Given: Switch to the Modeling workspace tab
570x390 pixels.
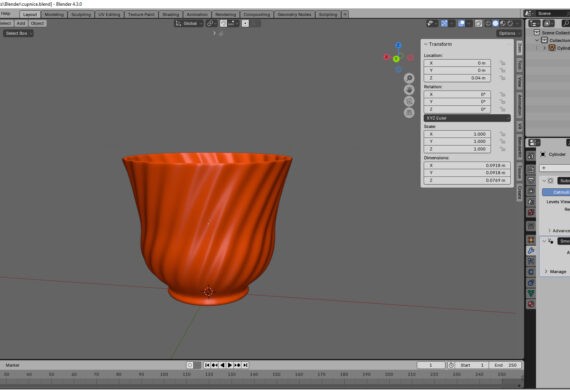Looking at the screenshot, I should pyautogui.click(x=54, y=15).
